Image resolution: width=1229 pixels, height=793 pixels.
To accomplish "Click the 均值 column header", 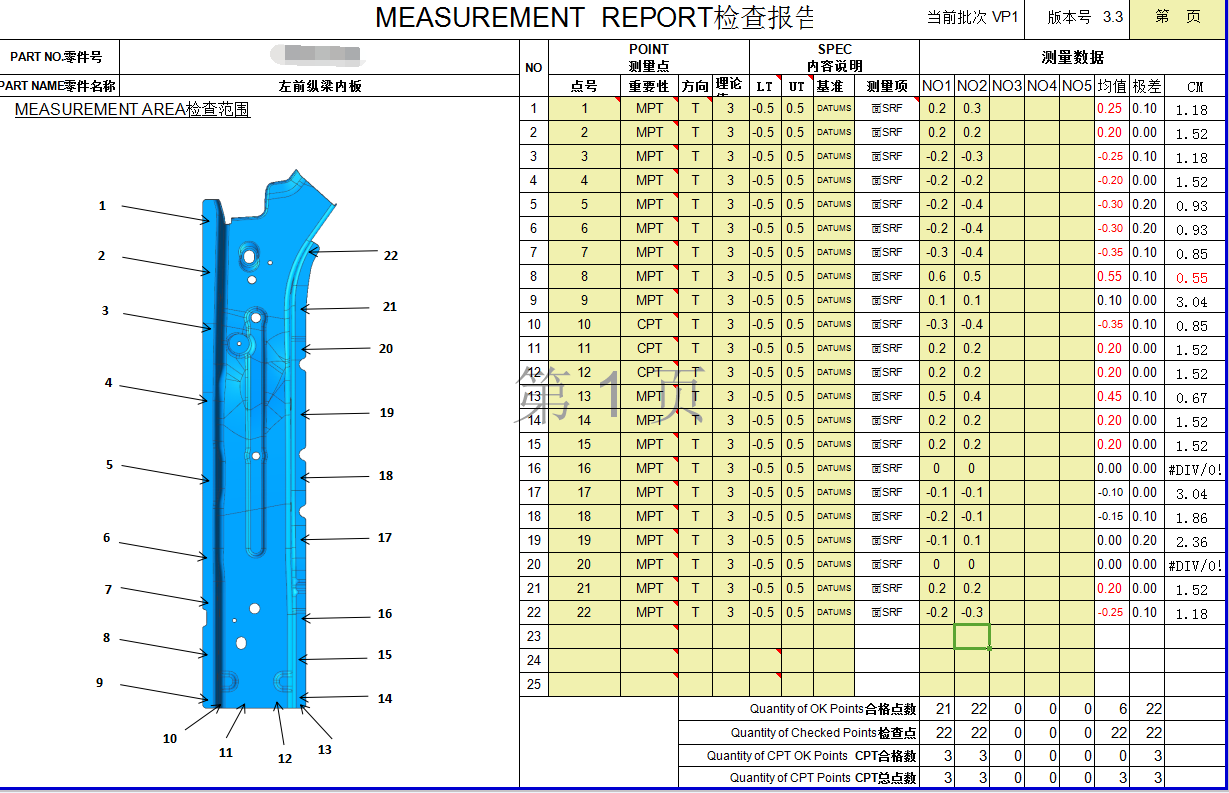I will [x=1112, y=86].
